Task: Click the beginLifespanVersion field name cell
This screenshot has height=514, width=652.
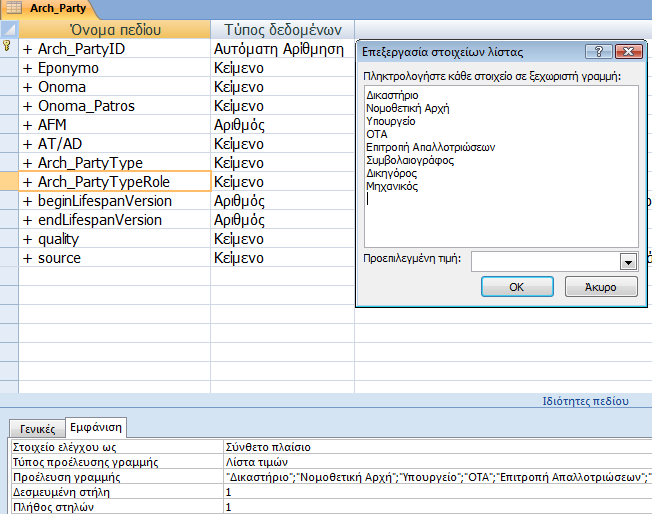Action: (x=115, y=201)
